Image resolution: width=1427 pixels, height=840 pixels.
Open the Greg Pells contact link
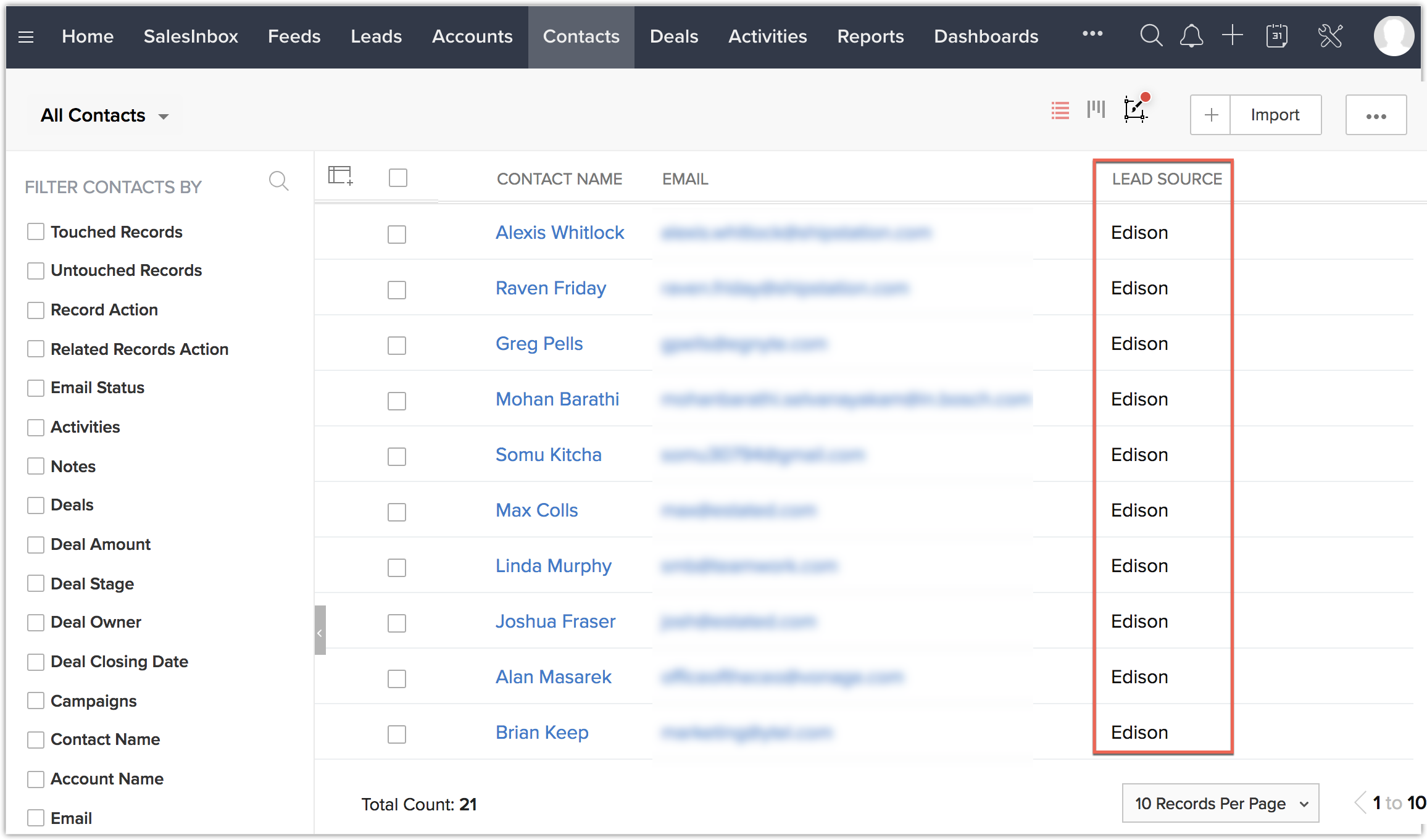[539, 344]
